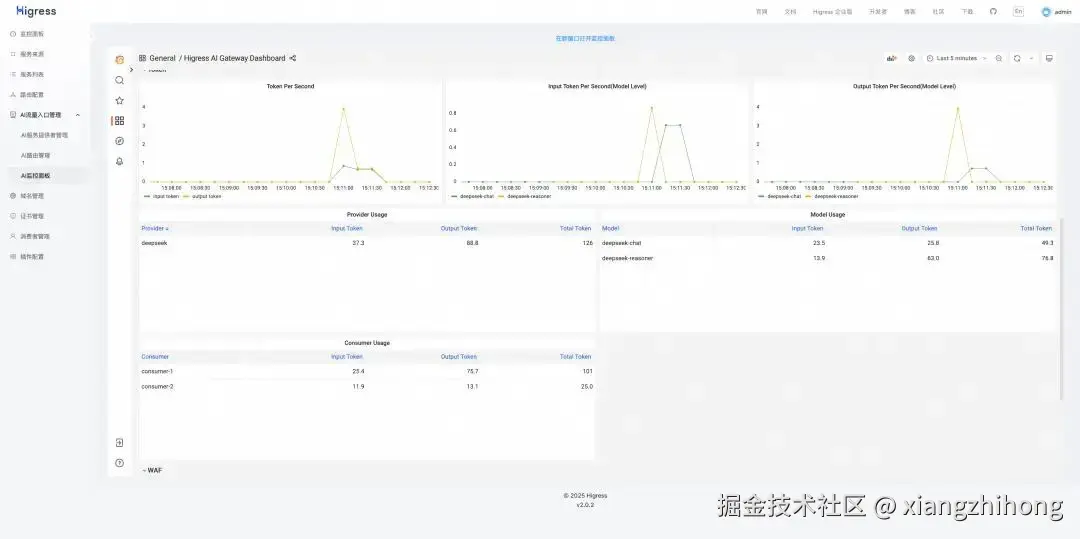Share dashboard via share icon
Viewport: 1080px width, 539px height.
coord(293,59)
